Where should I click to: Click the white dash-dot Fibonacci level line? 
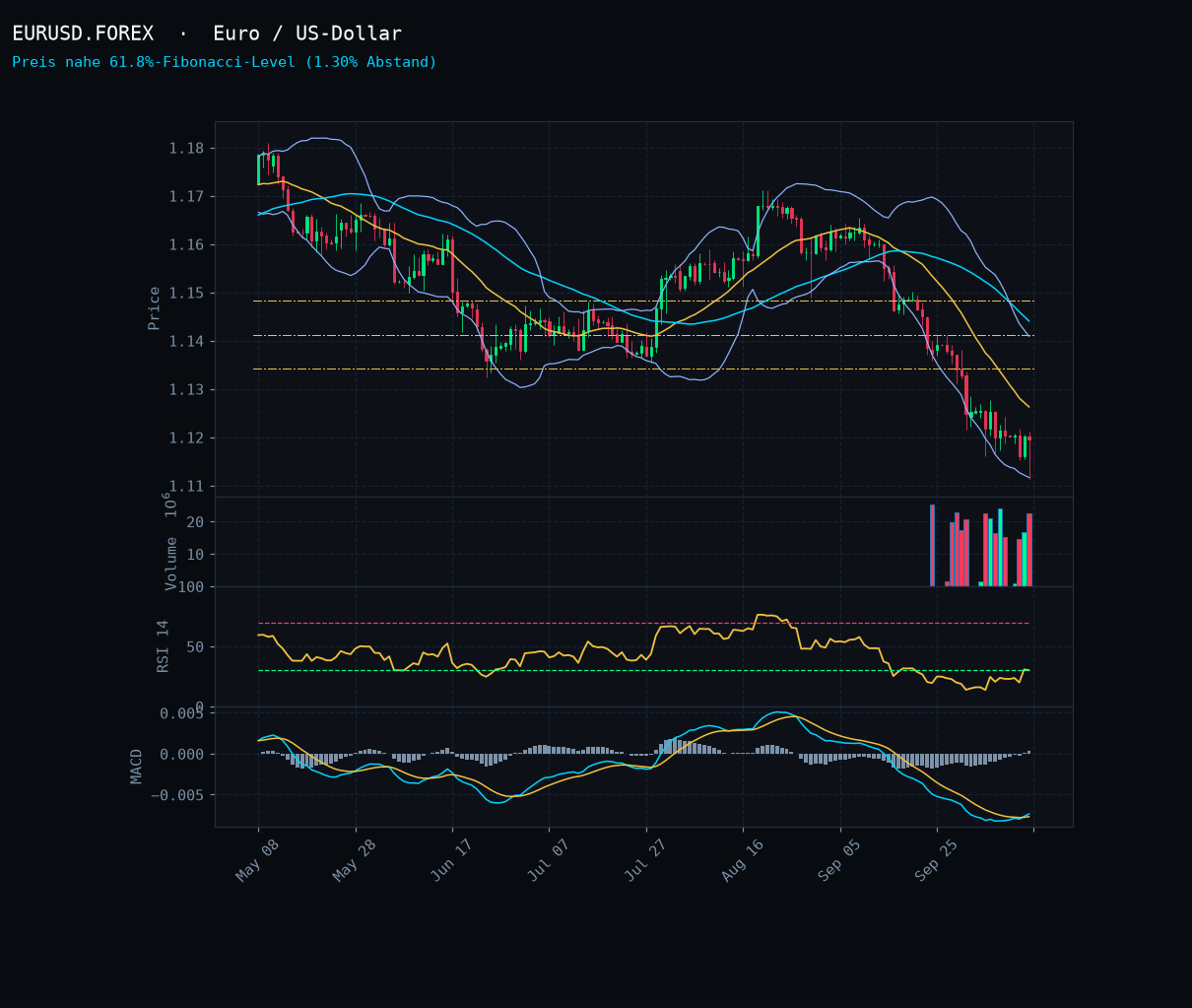[x=643, y=302]
